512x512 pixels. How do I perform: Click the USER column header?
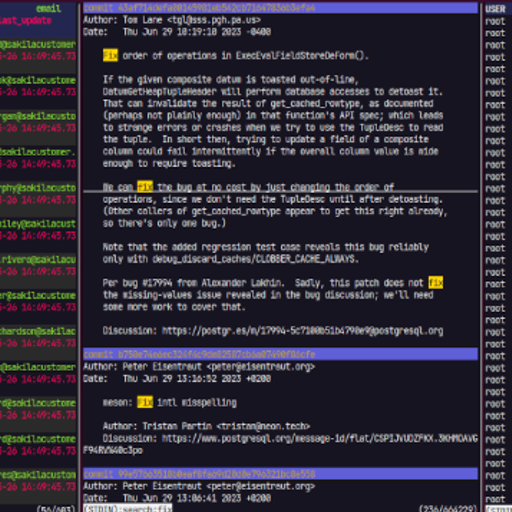[x=495, y=9]
